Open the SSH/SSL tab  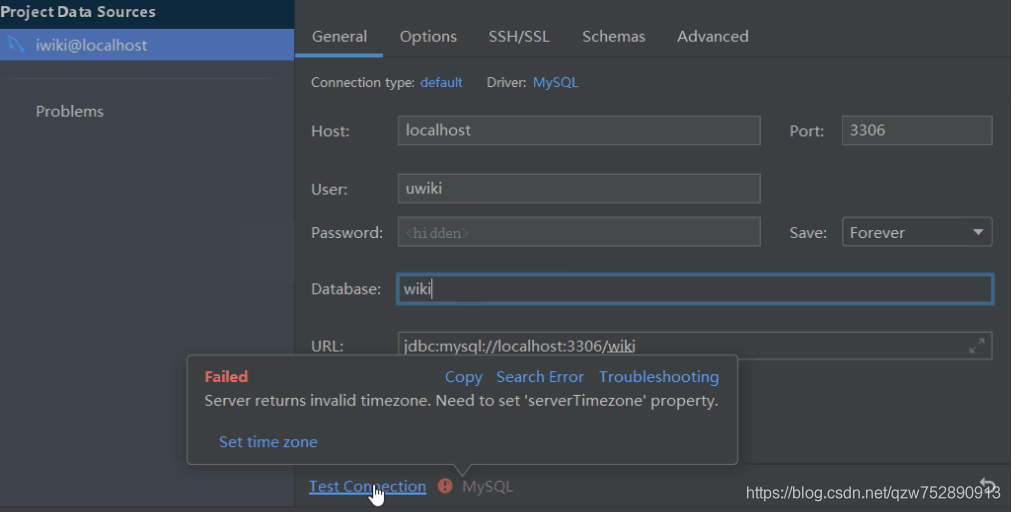point(519,37)
